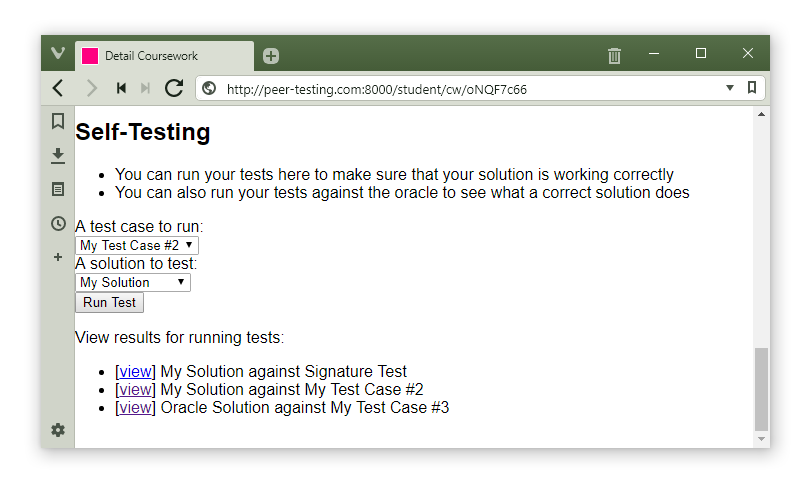Viewport: 809px width, 481px height.
Task: Open the Downloads side panel
Action: coord(58,155)
